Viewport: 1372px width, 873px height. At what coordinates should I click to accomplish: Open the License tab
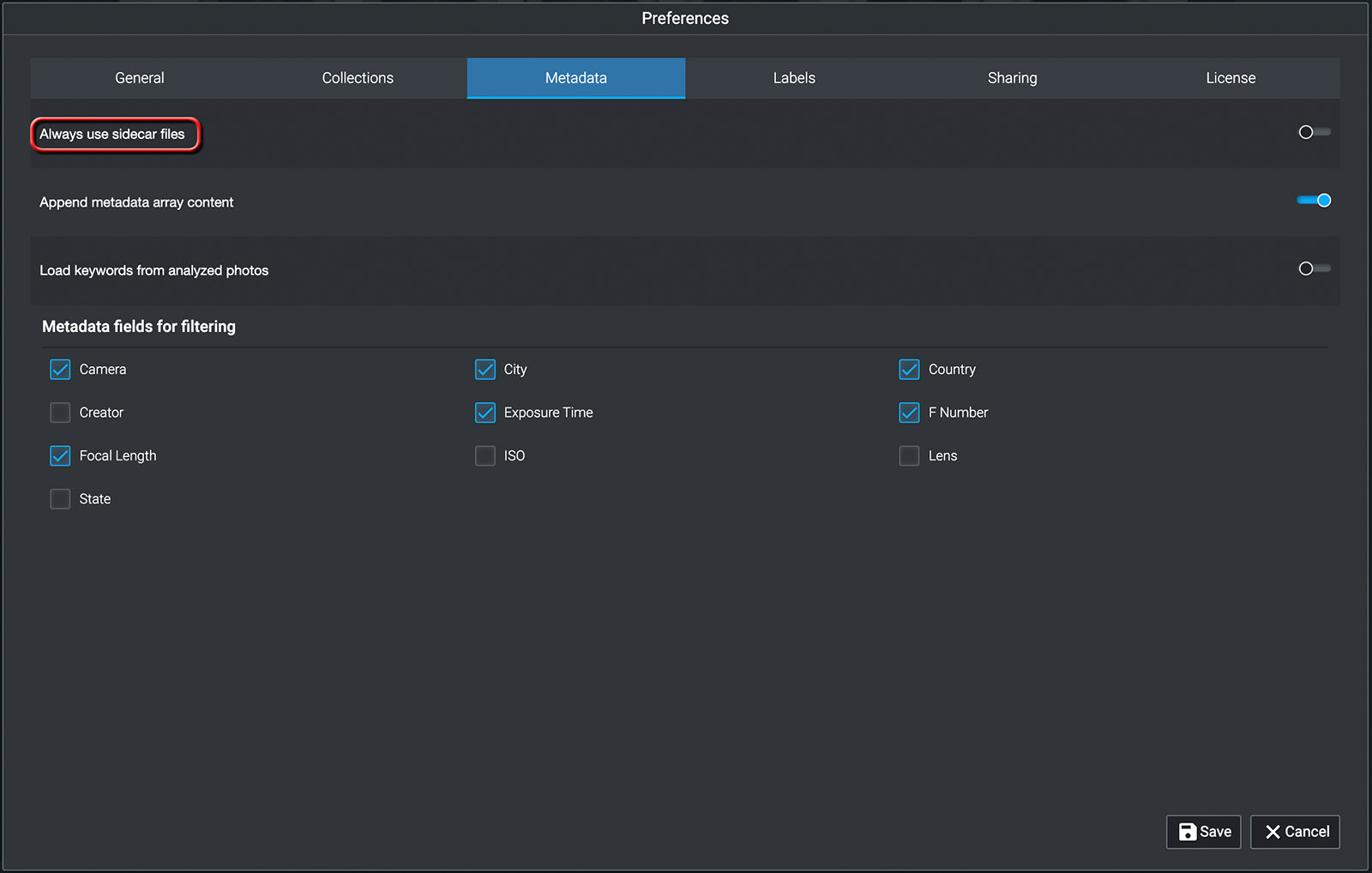click(1231, 78)
